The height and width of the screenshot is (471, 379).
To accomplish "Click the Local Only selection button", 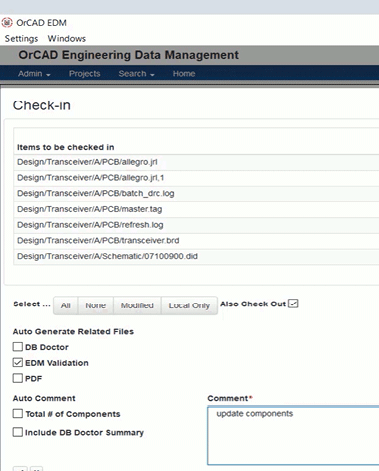I will point(189,305).
